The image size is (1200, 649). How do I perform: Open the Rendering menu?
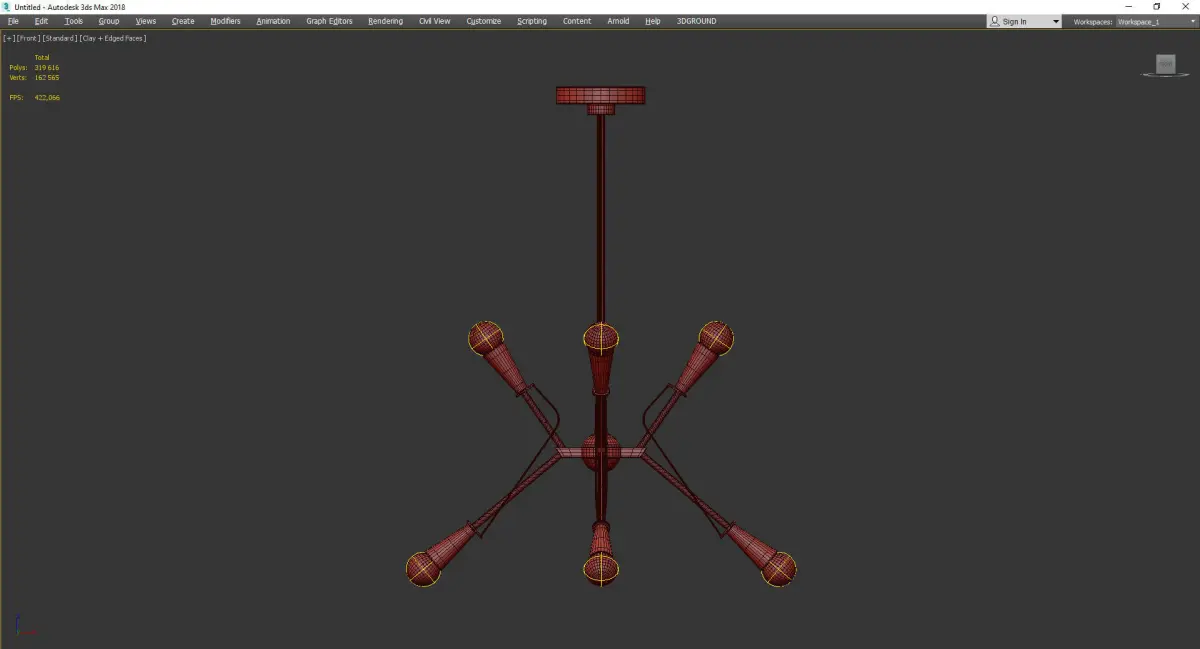pos(385,21)
